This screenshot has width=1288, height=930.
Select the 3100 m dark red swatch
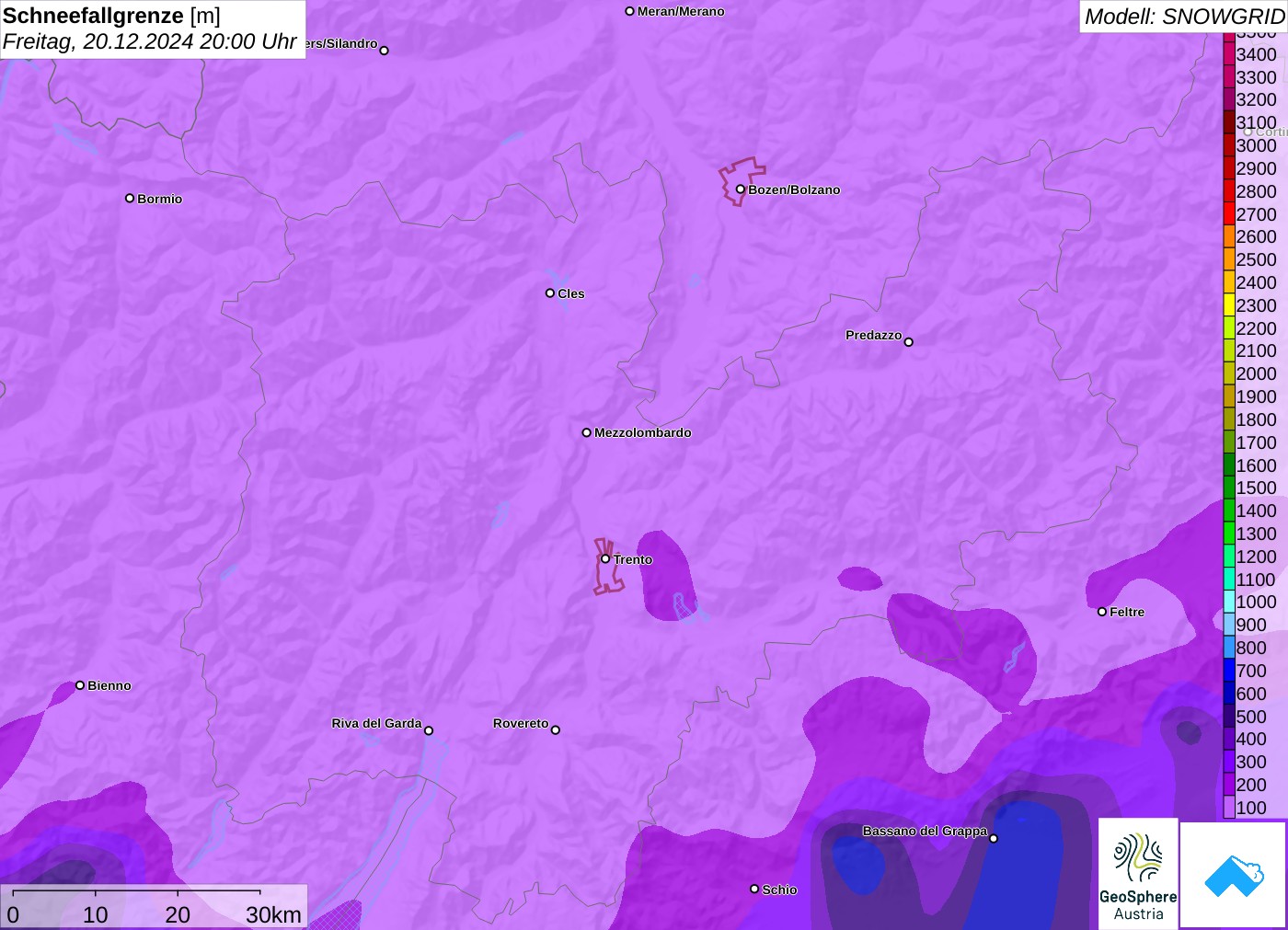pos(1229,122)
